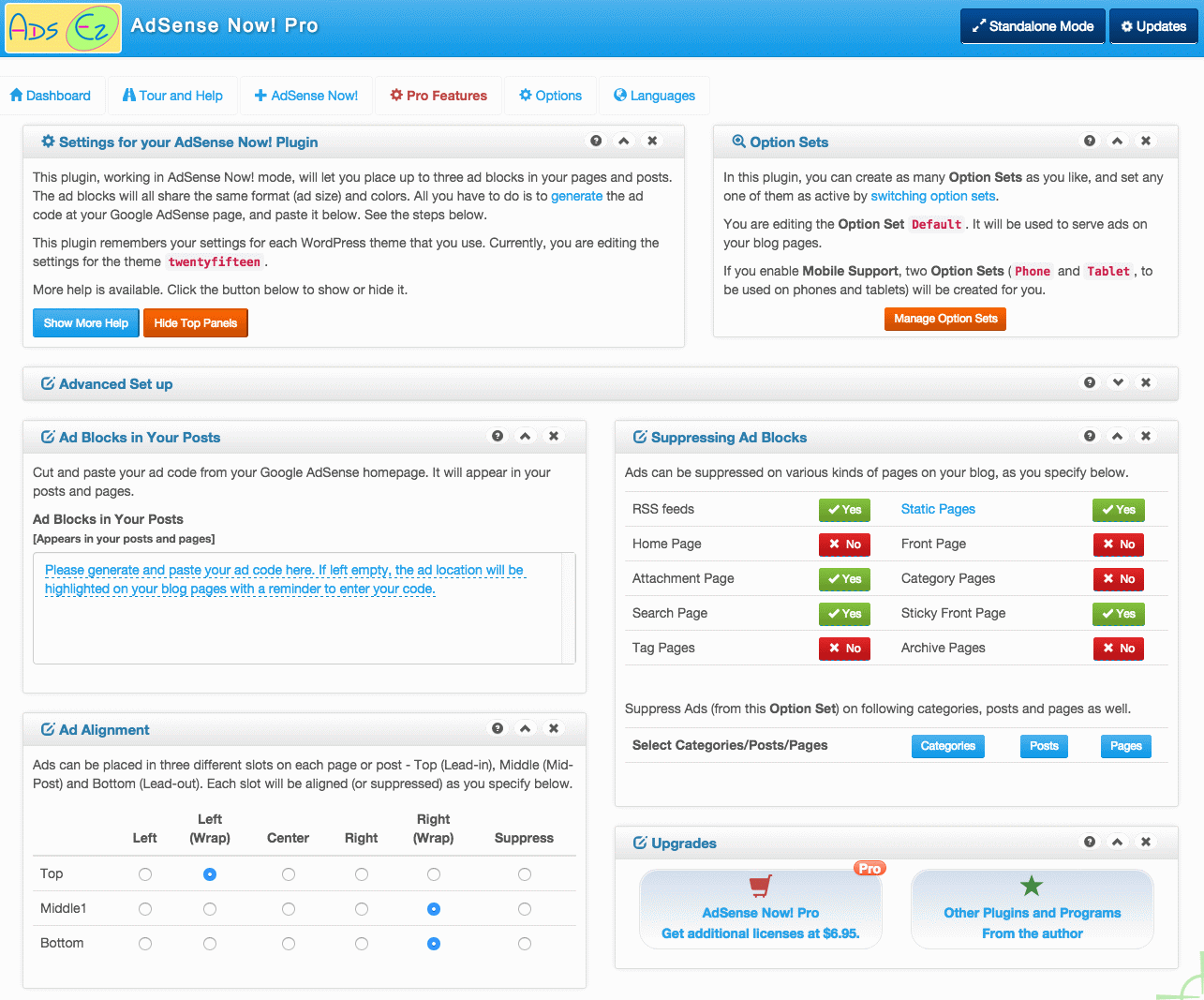1204x1000 pixels.
Task: Click the Settings gear icon in panel title
Action: pos(48,142)
